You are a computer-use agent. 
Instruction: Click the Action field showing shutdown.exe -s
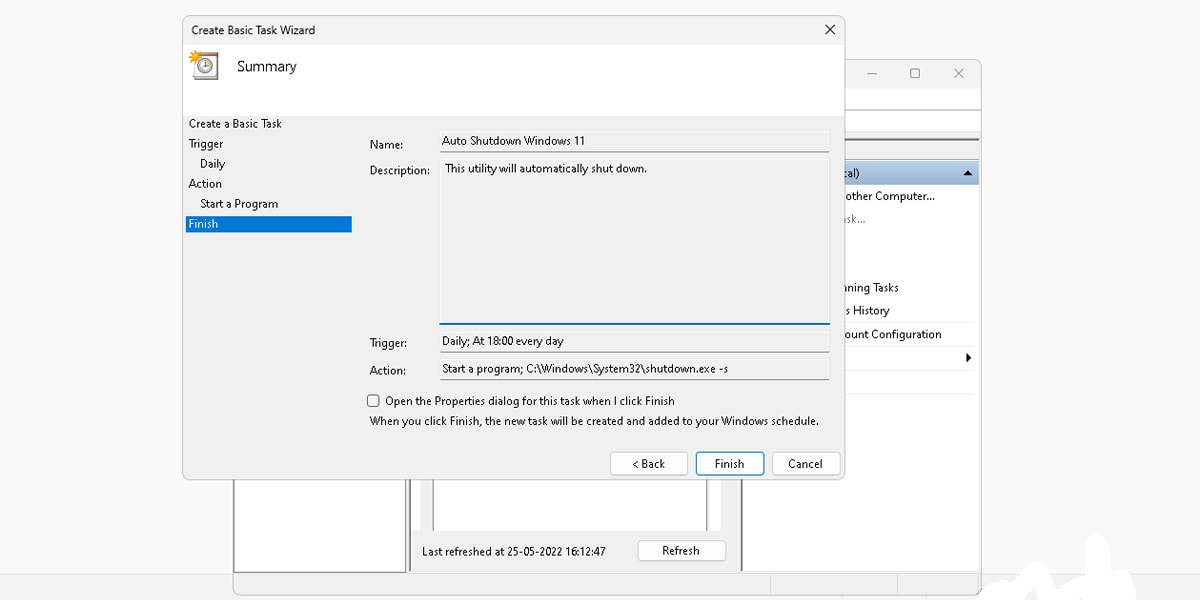tap(634, 369)
